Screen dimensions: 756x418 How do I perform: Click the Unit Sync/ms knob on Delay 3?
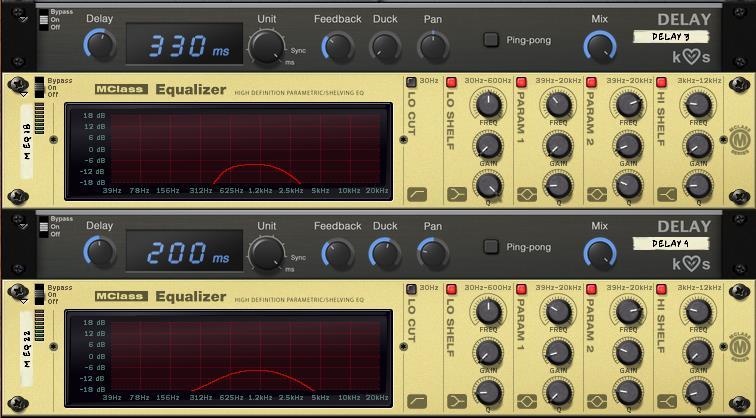pos(266,46)
